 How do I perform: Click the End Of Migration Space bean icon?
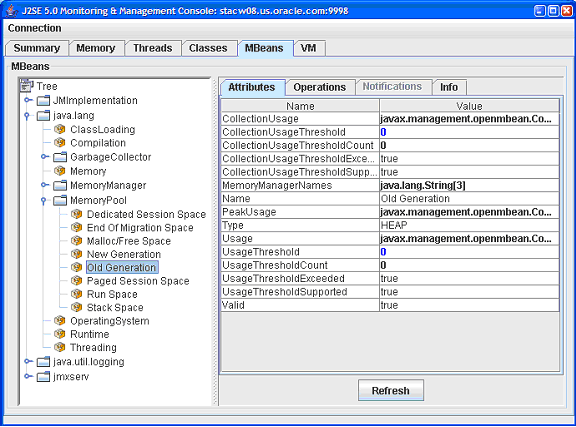pos(76,227)
